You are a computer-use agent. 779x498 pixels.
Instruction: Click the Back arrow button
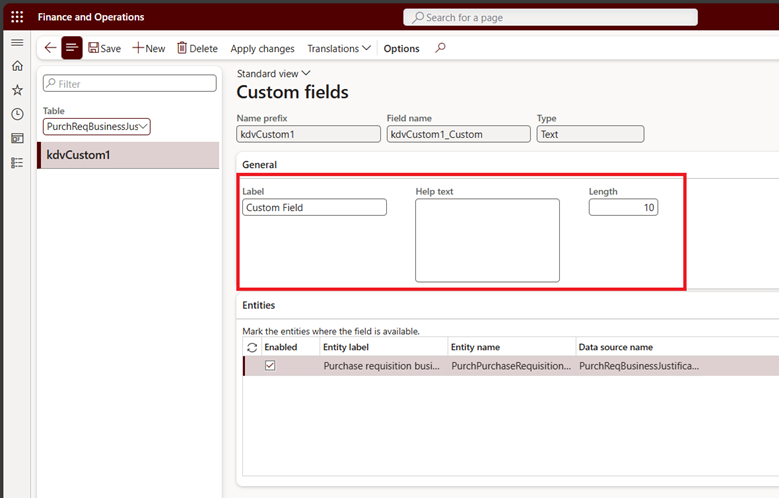coord(50,48)
